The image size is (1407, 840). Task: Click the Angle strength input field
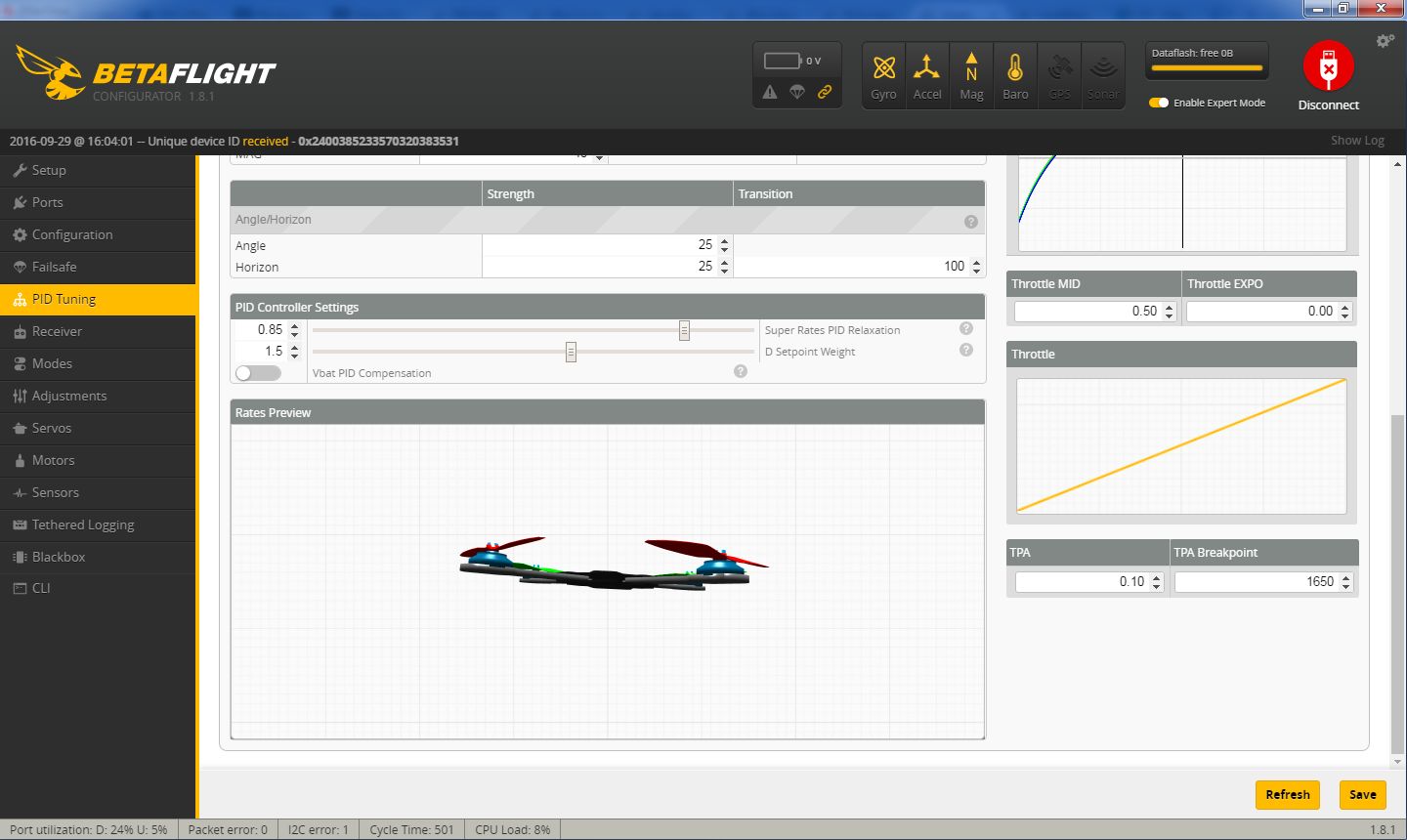pyautogui.click(x=608, y=245)
